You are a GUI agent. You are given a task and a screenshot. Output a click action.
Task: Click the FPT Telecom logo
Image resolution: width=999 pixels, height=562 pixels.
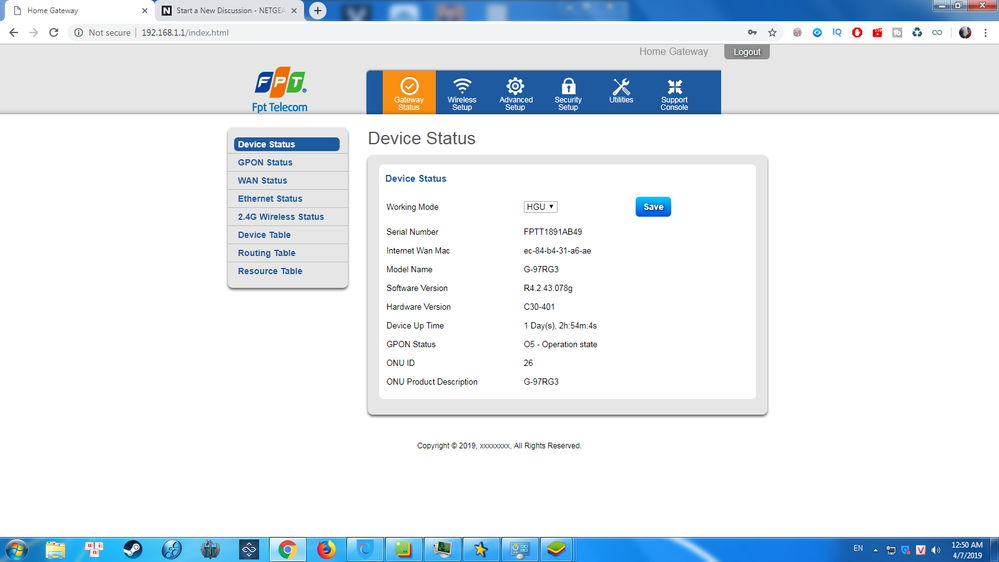[280, 91]
